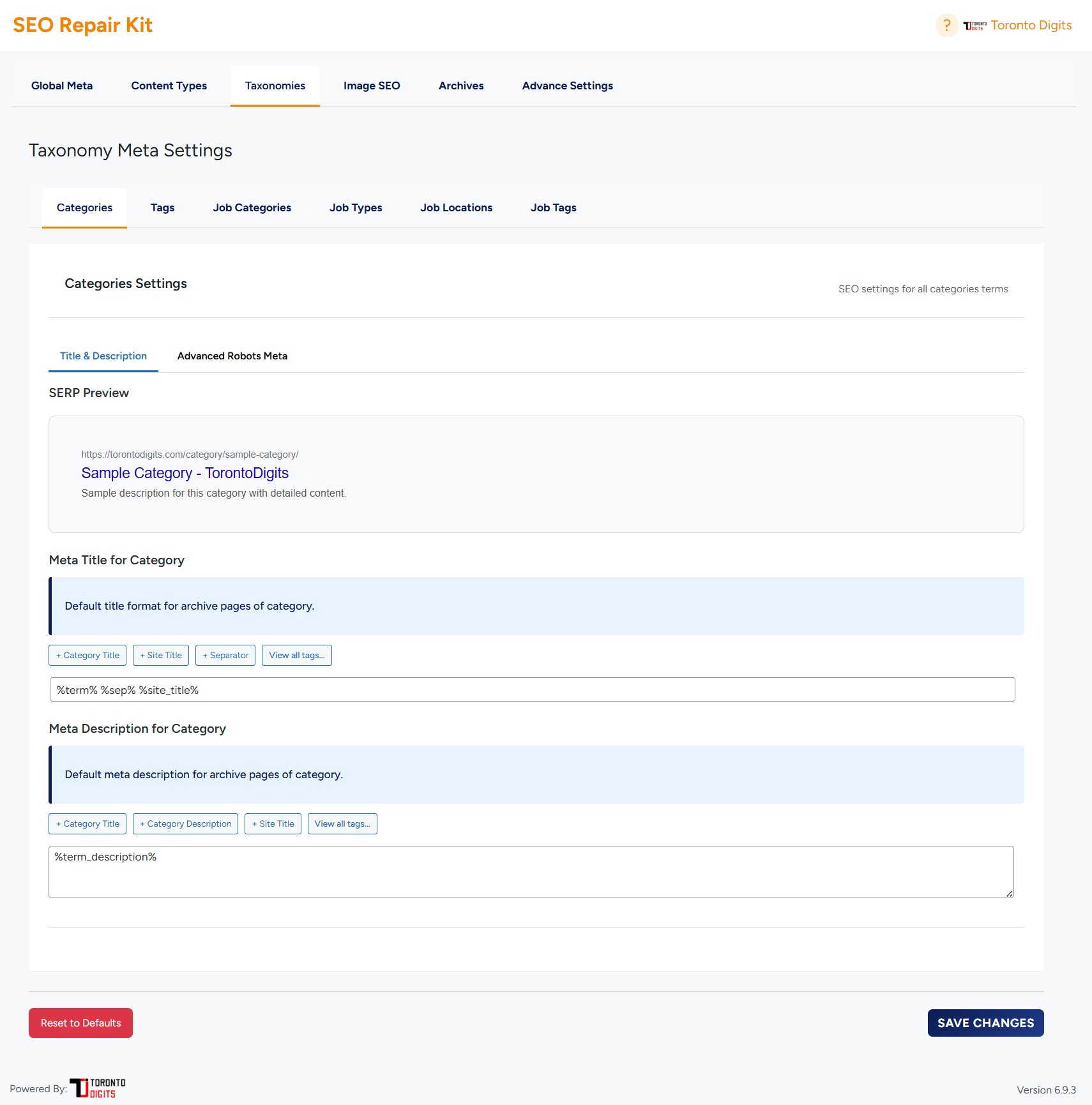Add the Separator tag to title
1092x1105 pixels.
(x=225, y=655)
